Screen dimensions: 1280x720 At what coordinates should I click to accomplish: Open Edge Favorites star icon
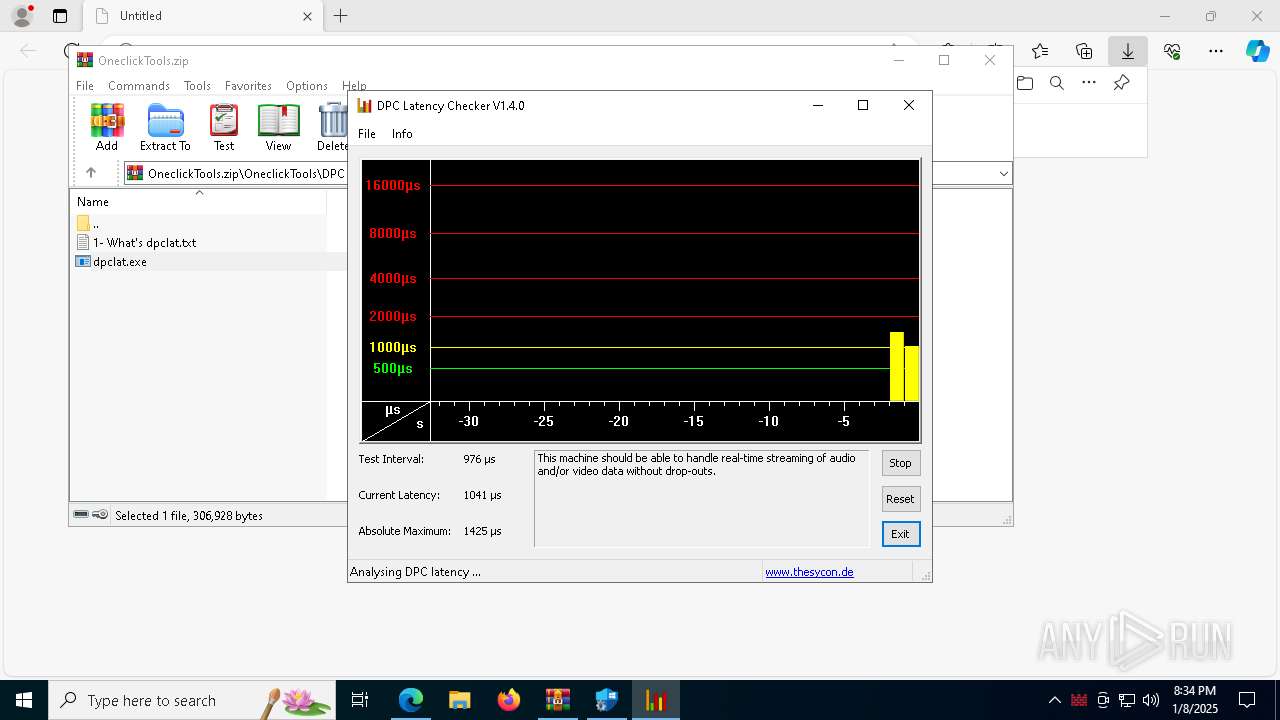pyautogui.click(x=1040, y=51)
